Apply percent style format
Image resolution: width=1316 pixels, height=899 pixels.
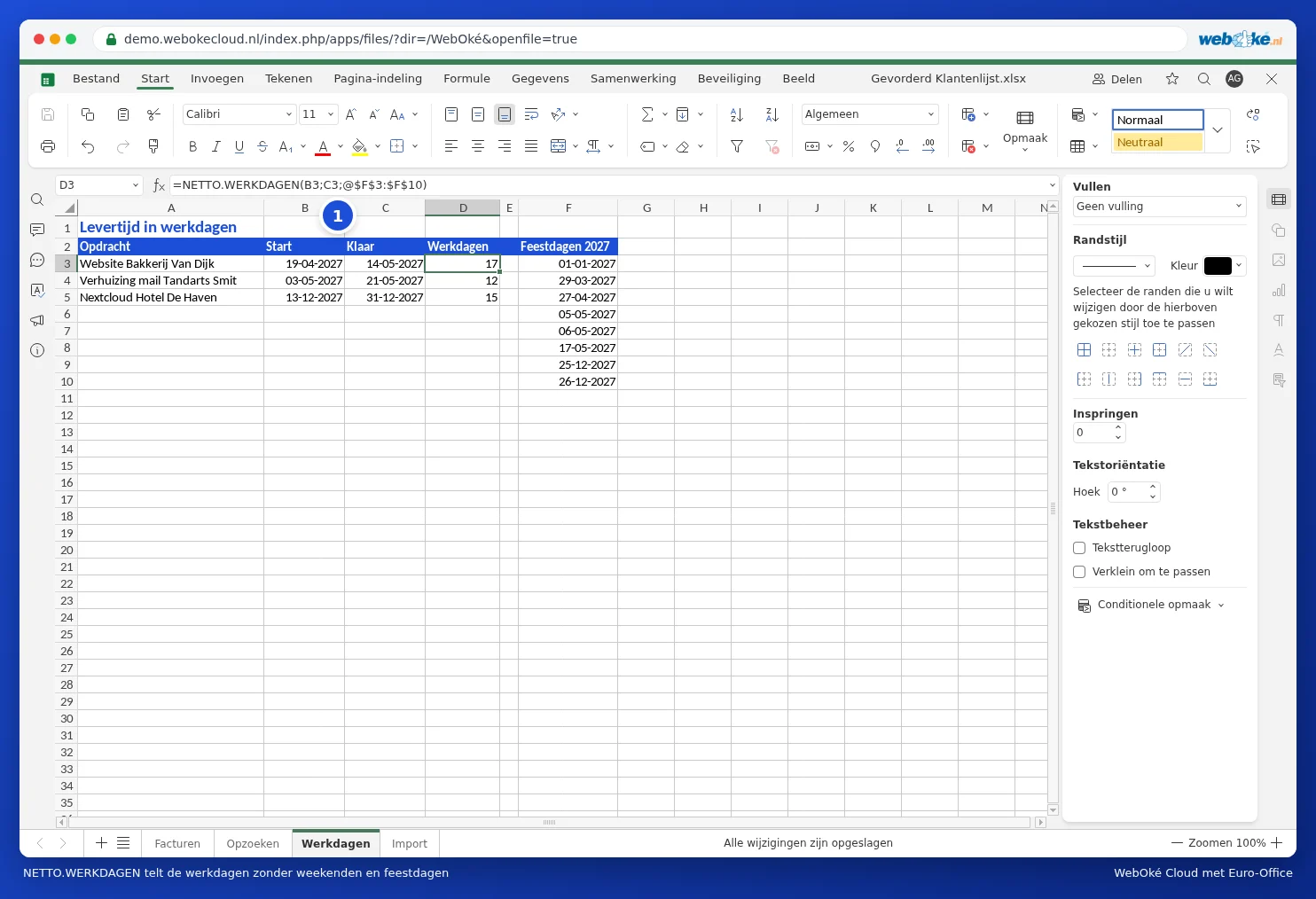click(x=849, y=146)
